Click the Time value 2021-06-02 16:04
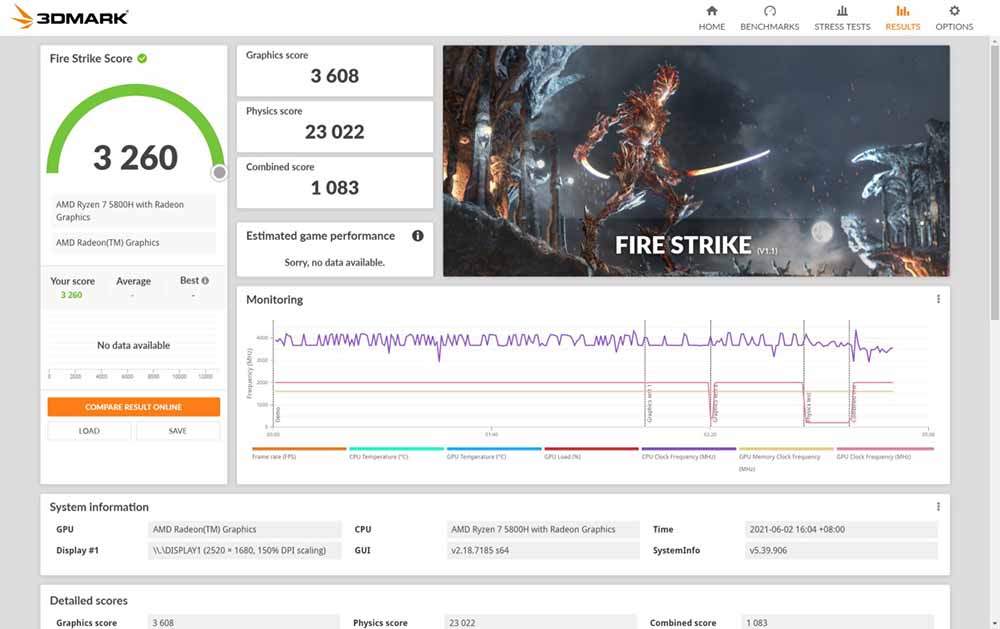The height and width of the screenshot is (629, 1000). 841,529
